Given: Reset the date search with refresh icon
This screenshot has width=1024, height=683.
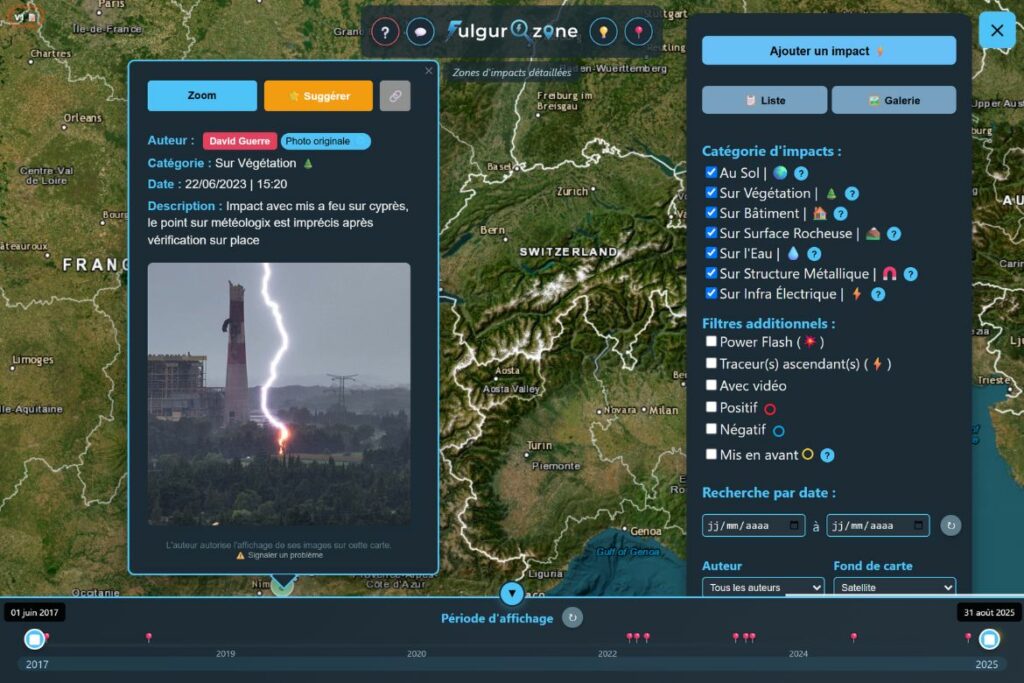Looking at the screenshot, I should [951, 525].
